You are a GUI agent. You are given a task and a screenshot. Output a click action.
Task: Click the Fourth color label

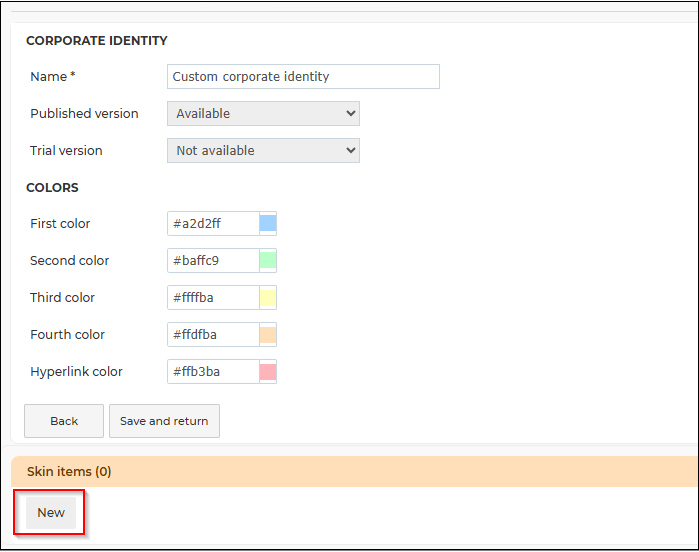click(x=67, y=334)
